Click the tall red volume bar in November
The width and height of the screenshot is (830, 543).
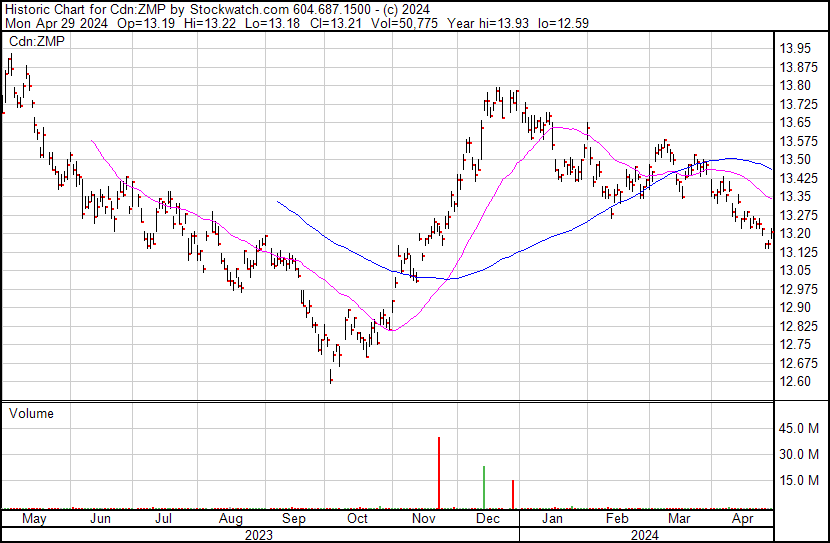point(439,473)
